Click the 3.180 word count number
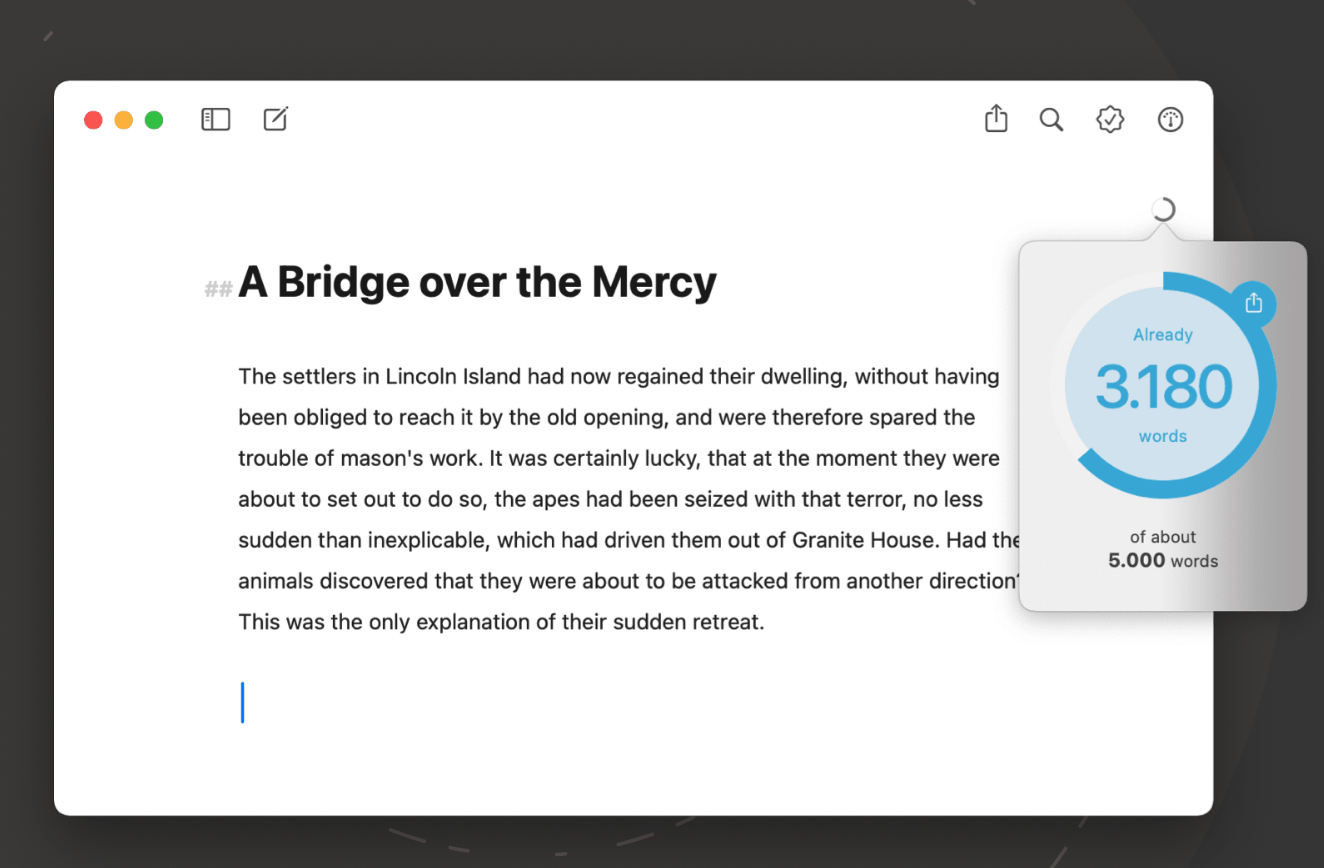The image size is (1324, 868). click(1163, 387)
